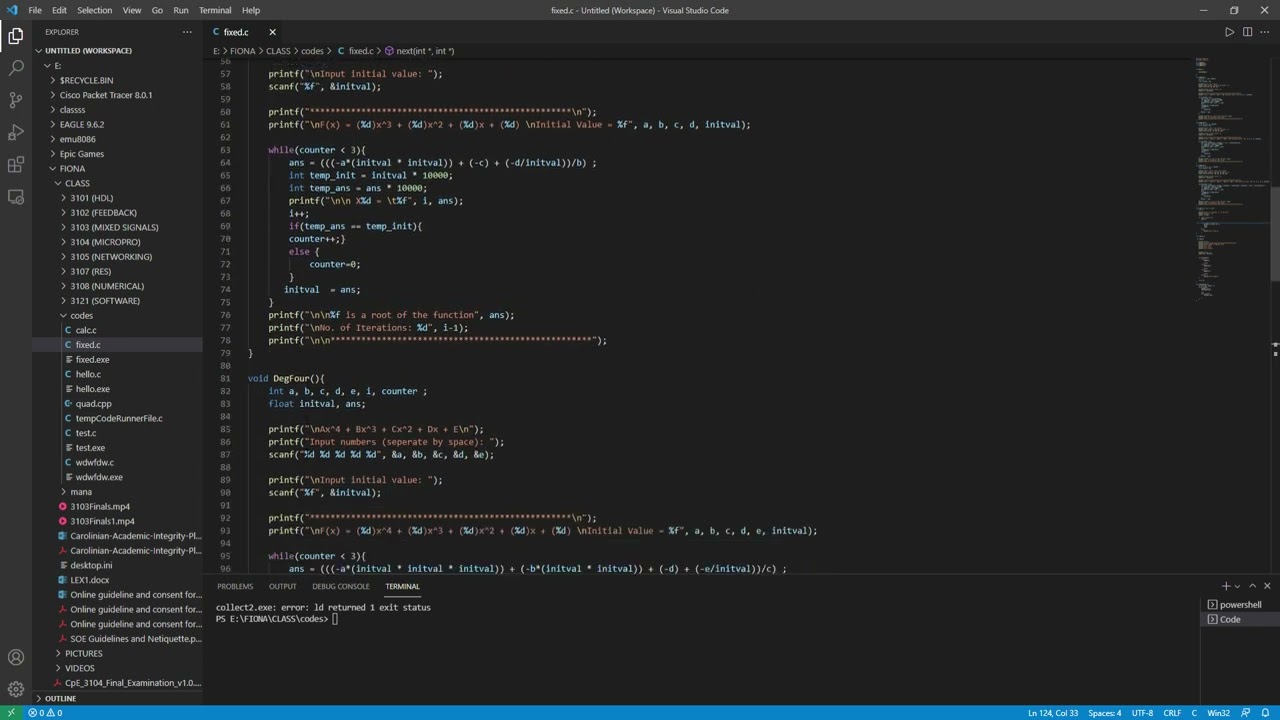The height and width of the screenshot is (720, 1280).
Task: Open Explorer Views and More Actions ellipsis
Action: click(x=187, y=32)
